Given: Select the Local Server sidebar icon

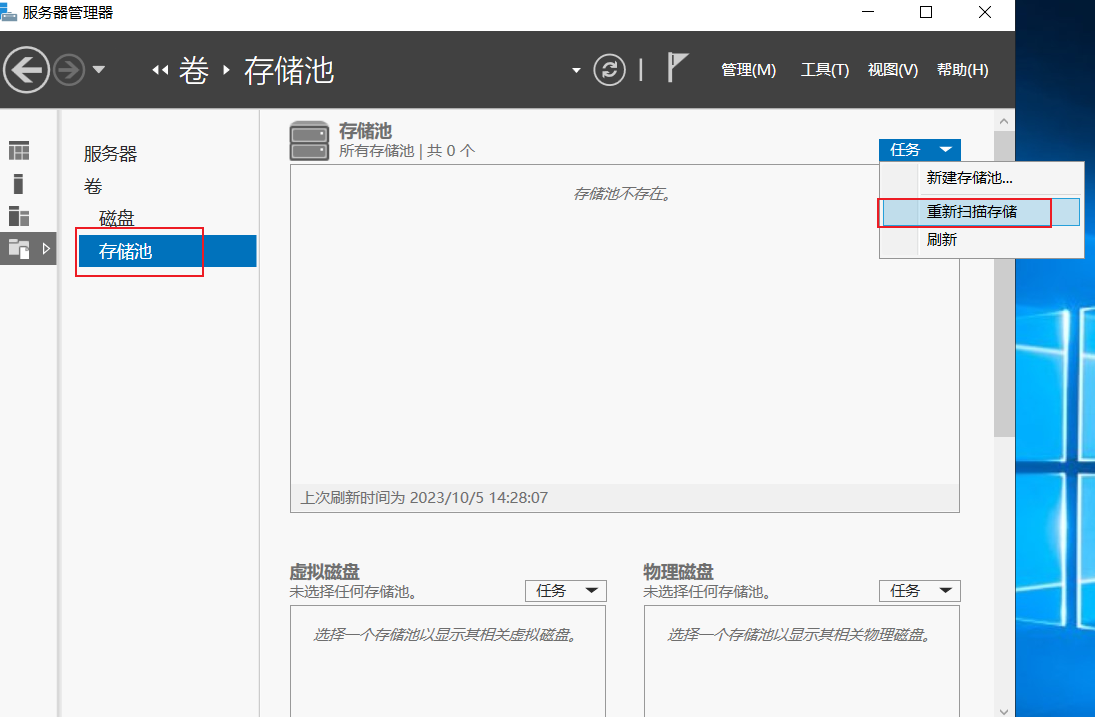Looking at the screenshot, I should pyautogui.click(x=19, y=184).
